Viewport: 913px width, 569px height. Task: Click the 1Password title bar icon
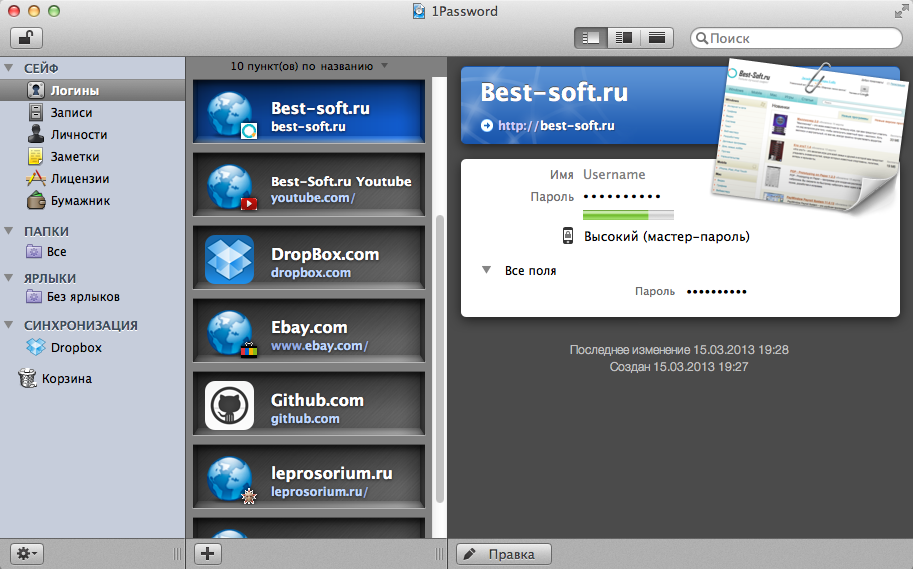pyautogui.click(x=419, y=10)
